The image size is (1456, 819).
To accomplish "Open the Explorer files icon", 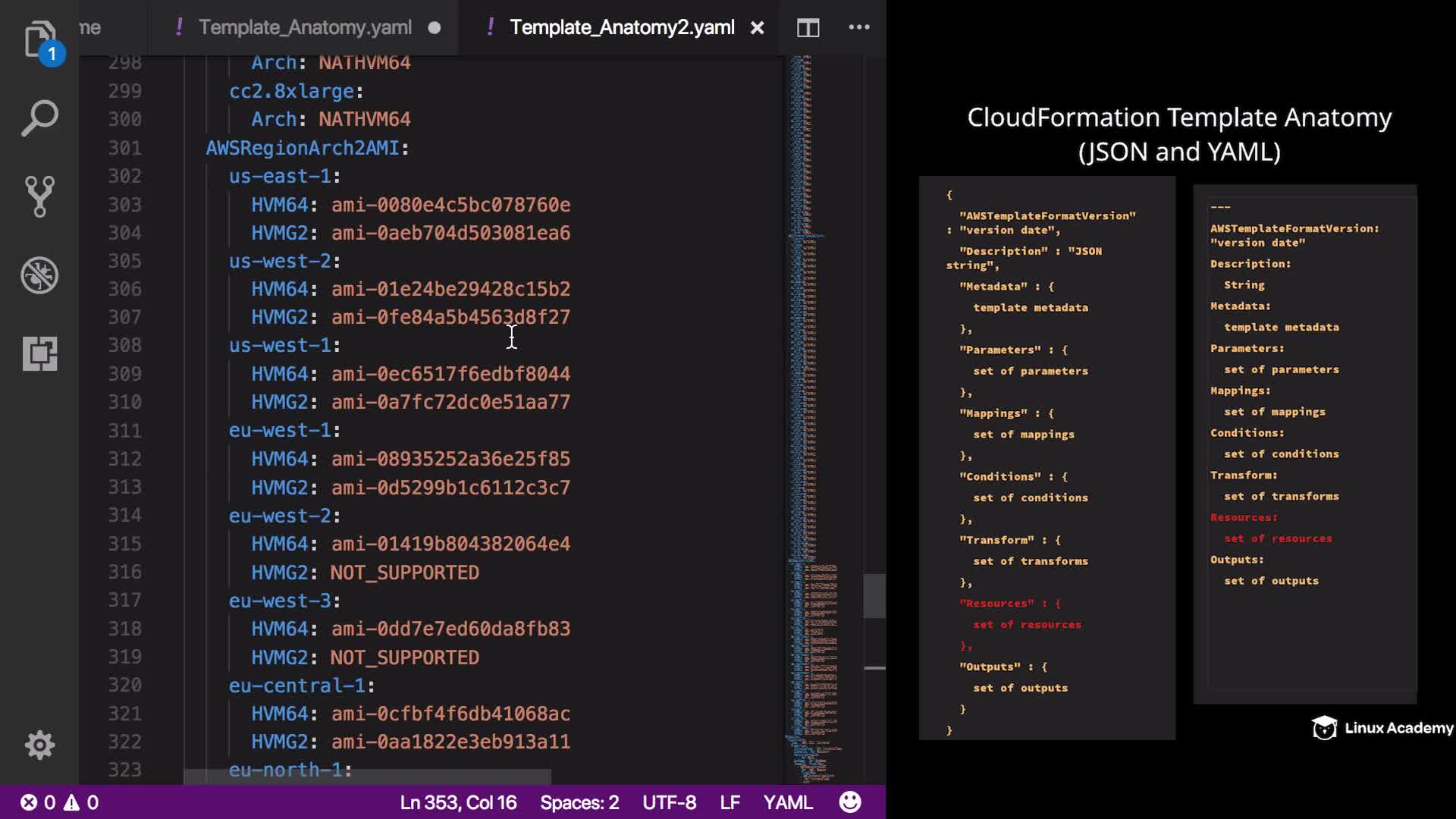I will point(39,38).
